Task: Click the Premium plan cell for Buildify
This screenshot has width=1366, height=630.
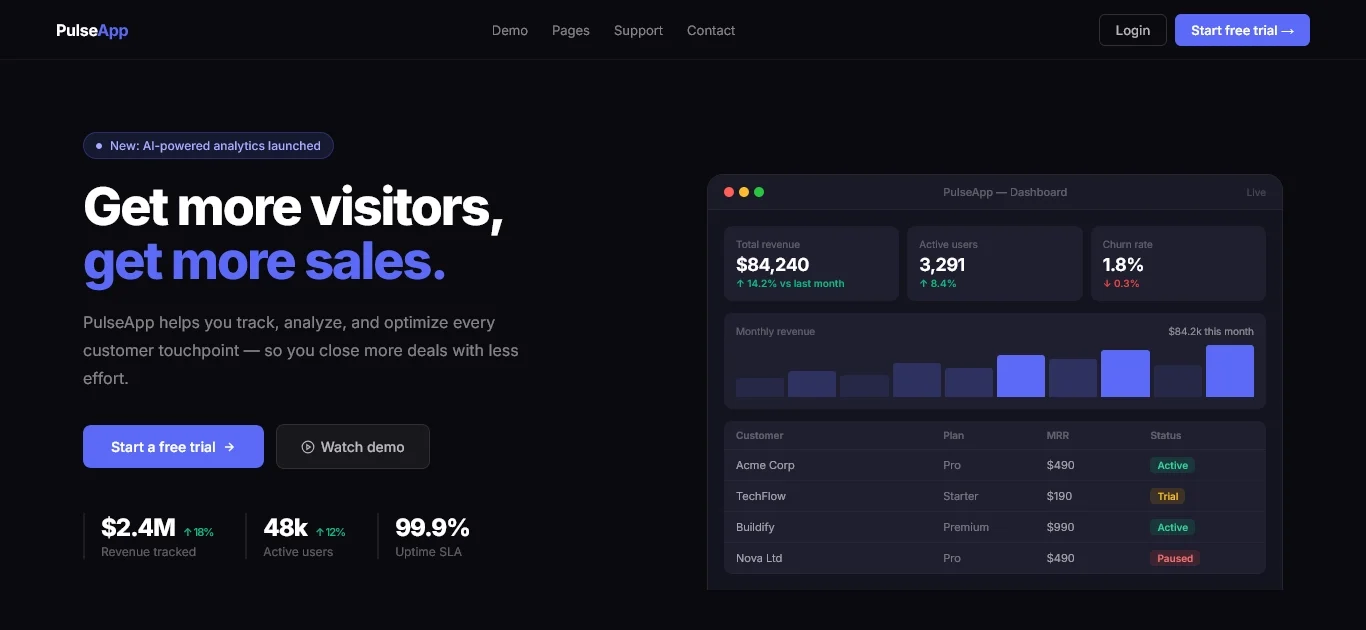Action: click(966, 527)
